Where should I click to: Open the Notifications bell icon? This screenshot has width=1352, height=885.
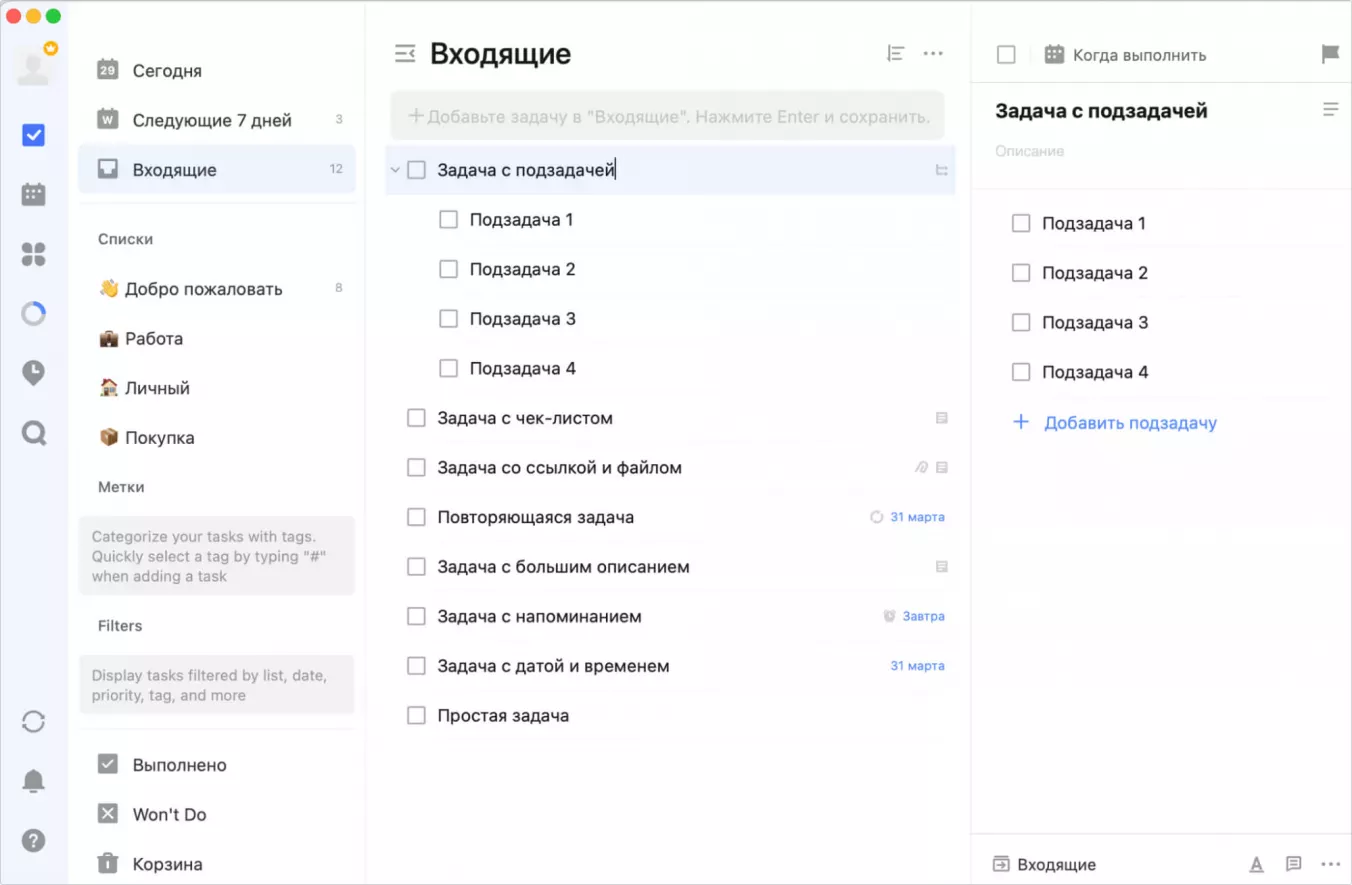point(33,781)
